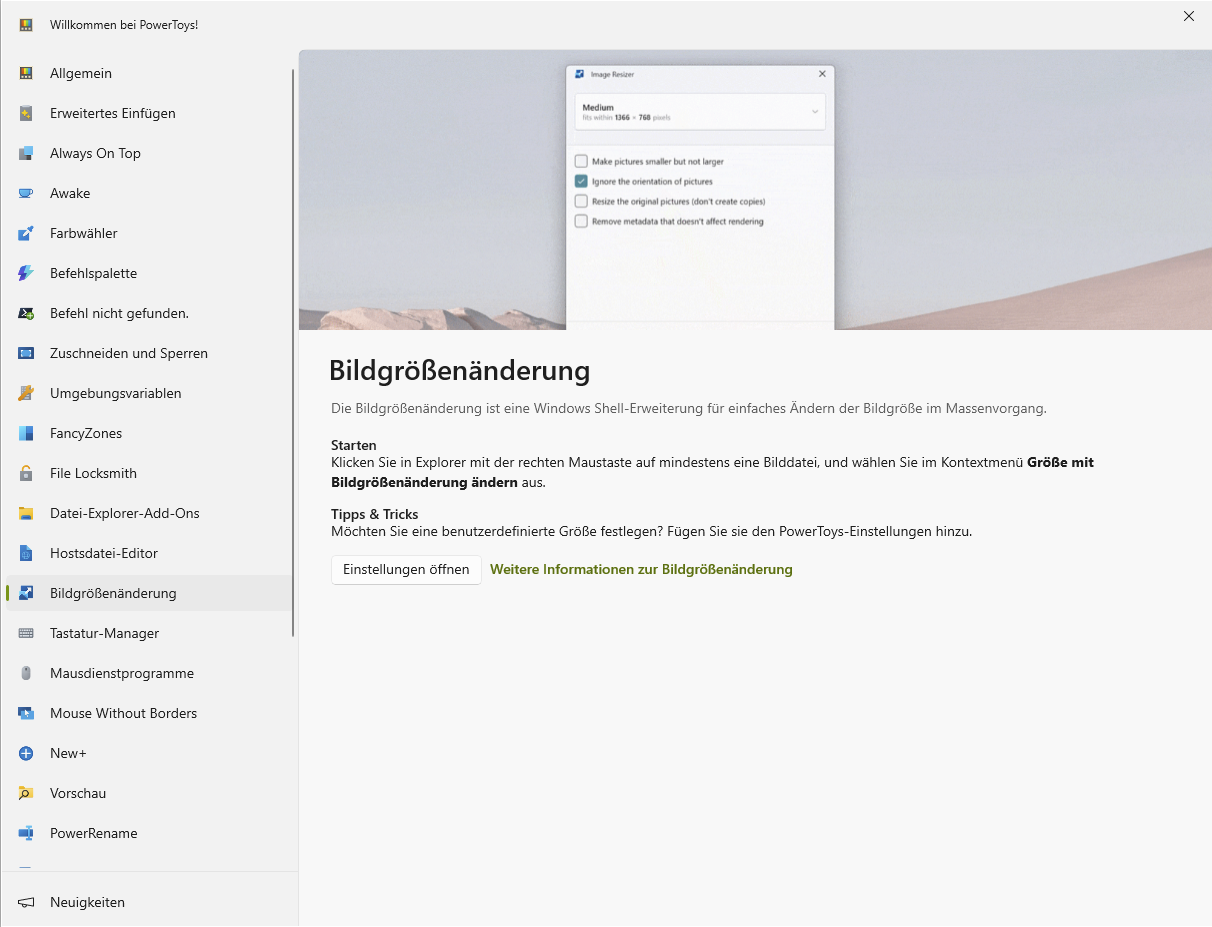Screen dimensions: 1212x927
Task: Click the File Locksmith padlock icon
Action: [x=26, y=473]
